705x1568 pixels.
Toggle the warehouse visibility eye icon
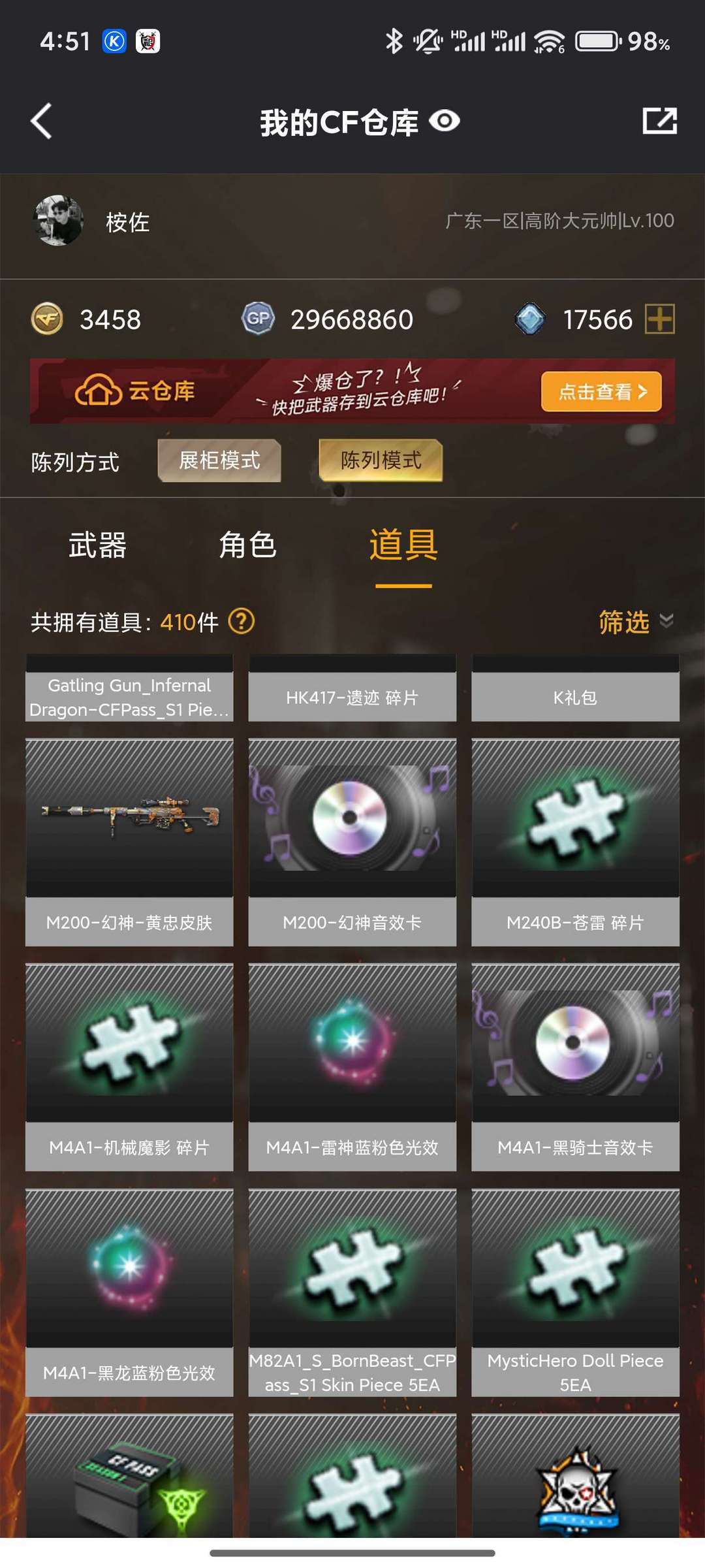click(x=445, y=121)
